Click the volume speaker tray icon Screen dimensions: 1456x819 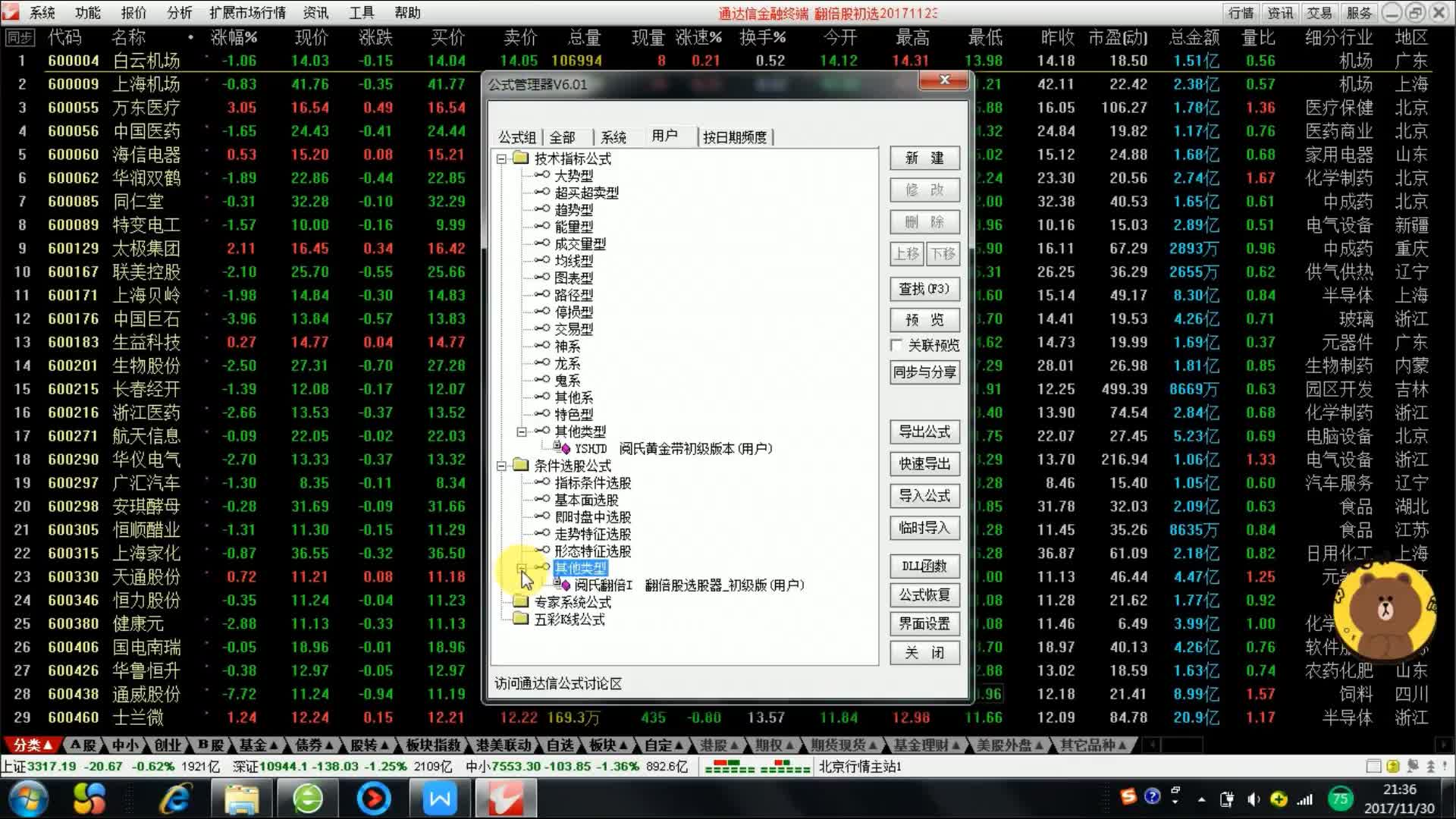pos(1253,799)
